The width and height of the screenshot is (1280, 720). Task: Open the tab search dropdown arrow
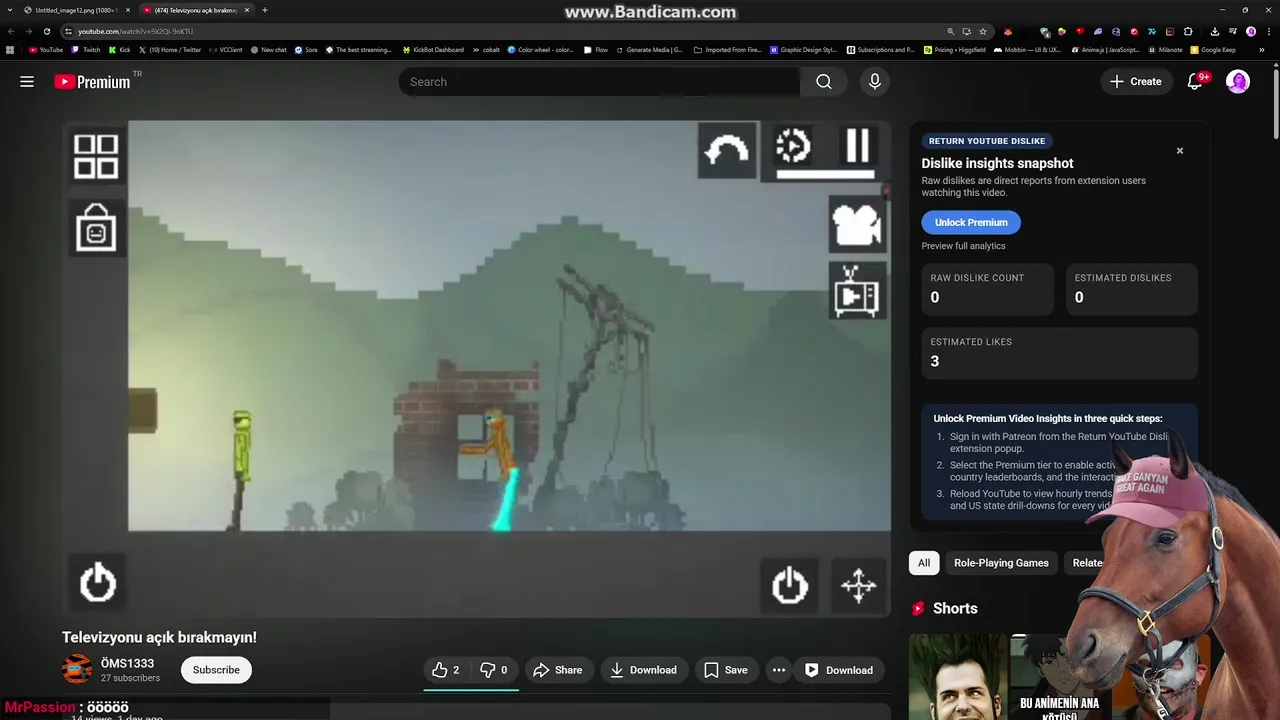point(9,10)
